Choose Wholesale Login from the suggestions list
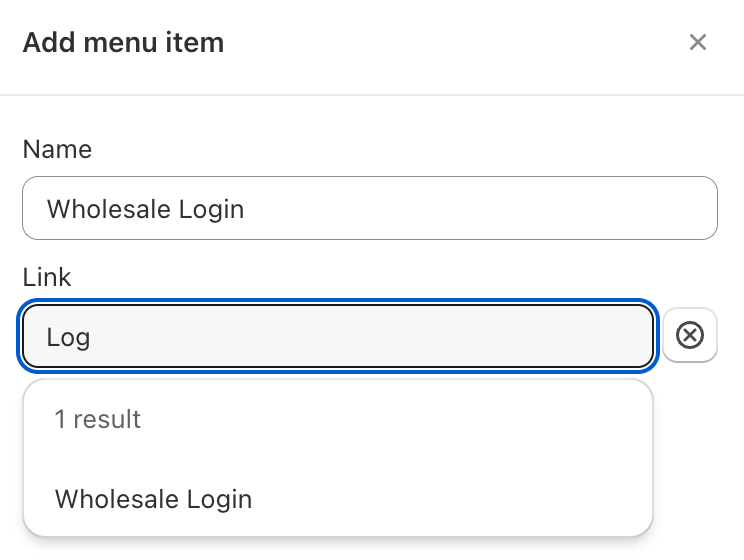The image size is (744, 560). (153, 499)
